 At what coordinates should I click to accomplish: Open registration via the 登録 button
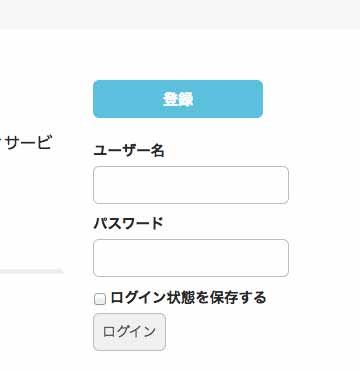point(178,99)
